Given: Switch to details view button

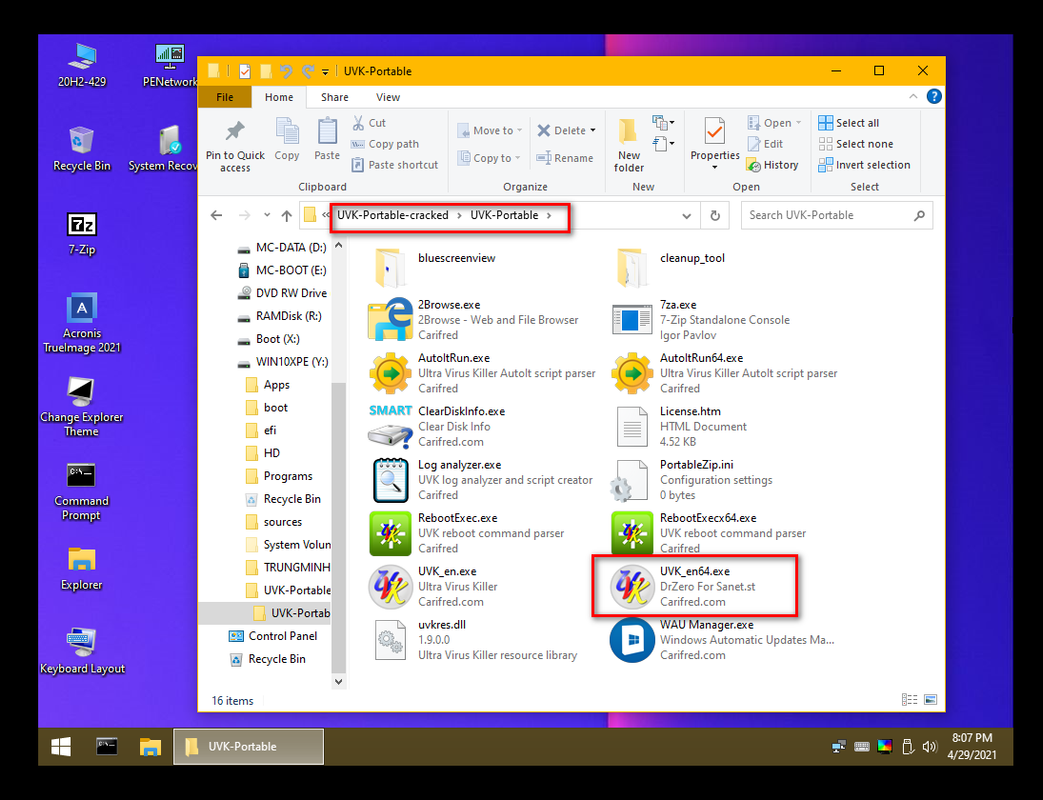Looking at the screenshot, I should [909, 700].
